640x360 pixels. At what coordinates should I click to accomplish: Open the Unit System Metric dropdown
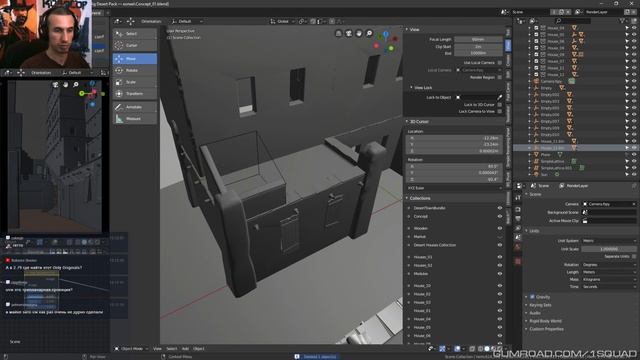[x=609, y=241]
